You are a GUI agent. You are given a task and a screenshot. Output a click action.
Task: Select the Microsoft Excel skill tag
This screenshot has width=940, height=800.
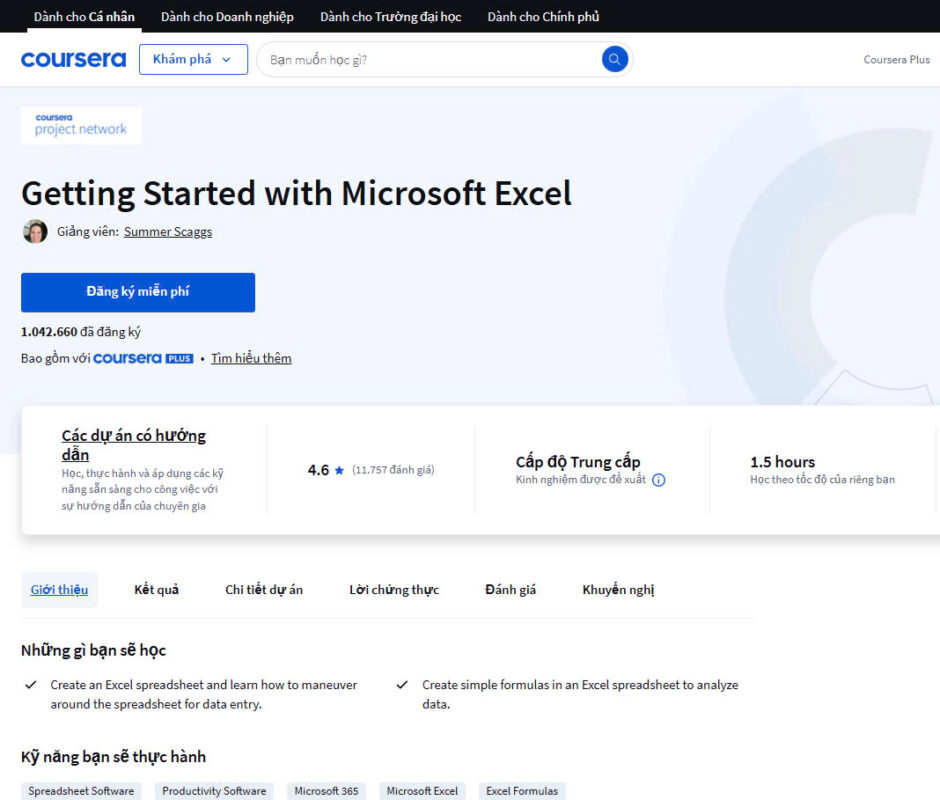[x=422, y=791]
